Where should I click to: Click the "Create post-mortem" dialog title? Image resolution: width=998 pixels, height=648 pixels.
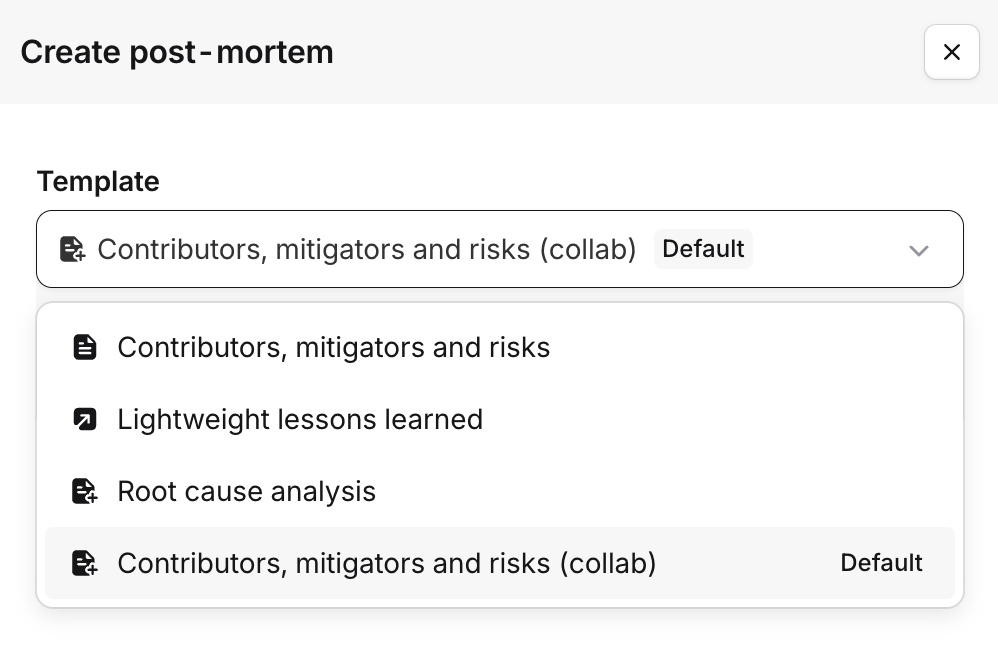[x=177, y=52]
